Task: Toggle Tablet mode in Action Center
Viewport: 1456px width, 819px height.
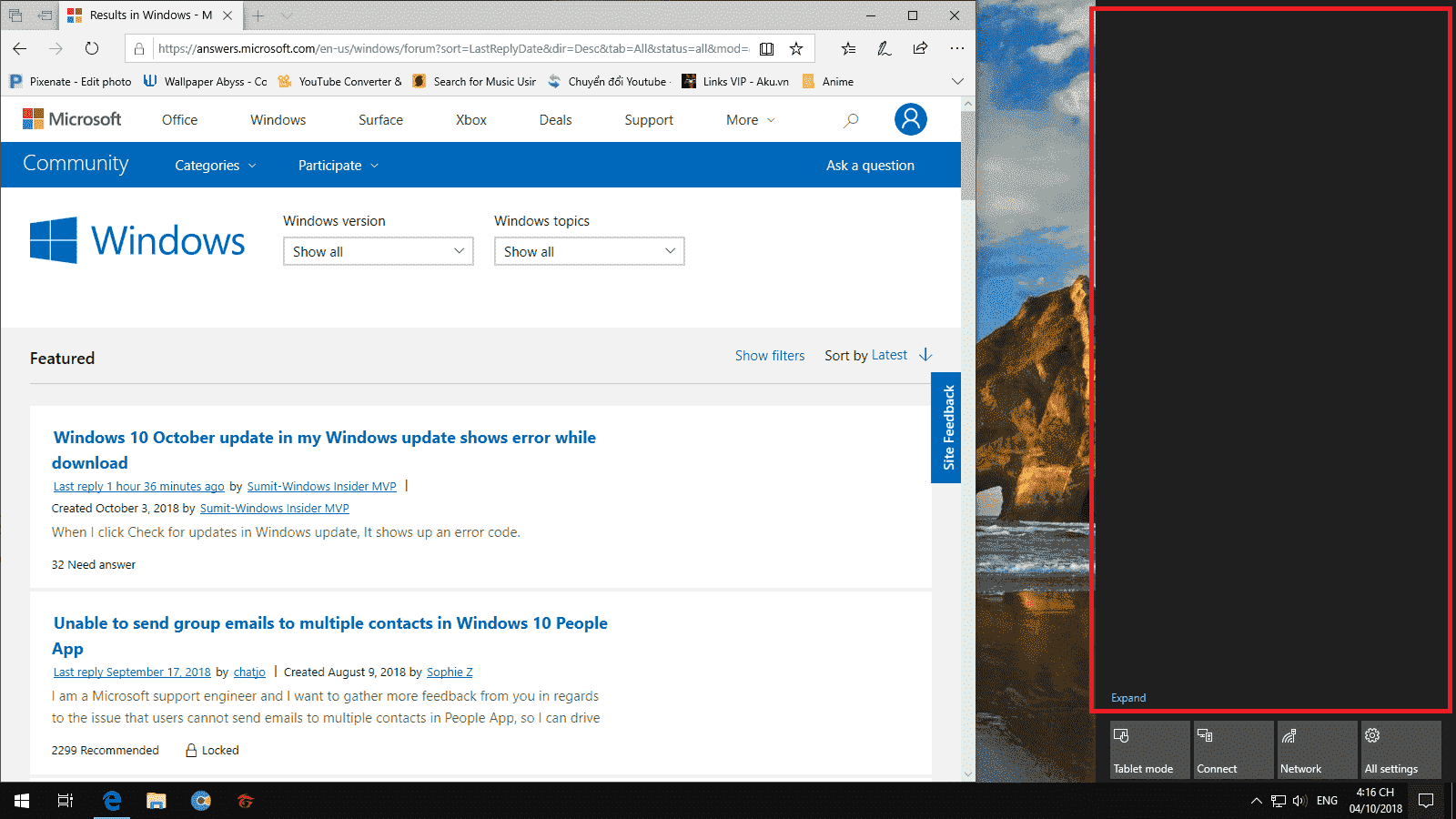Action: [x=1149, y=750]
